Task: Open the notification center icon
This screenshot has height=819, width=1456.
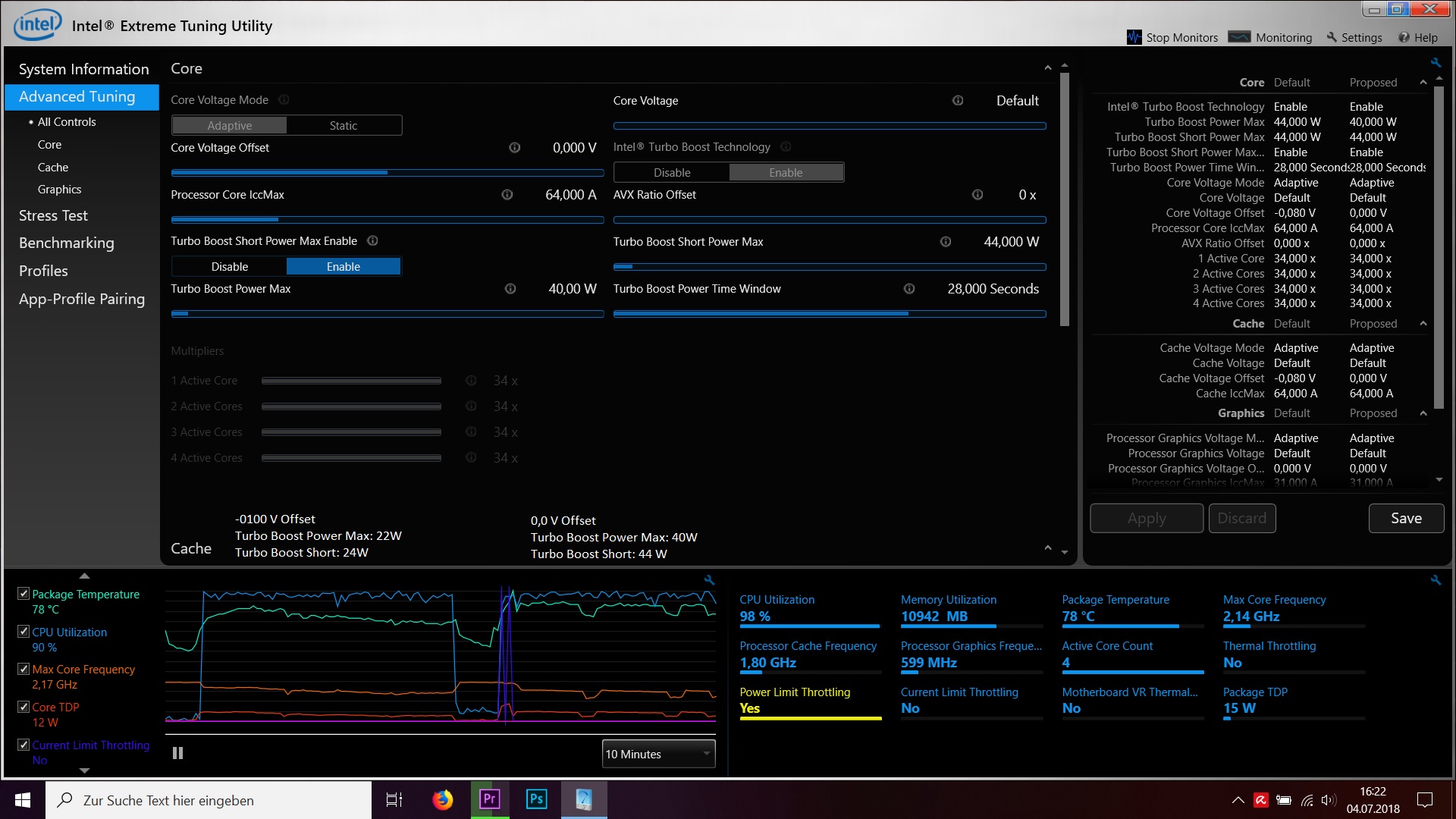Action: pos(1425,799)
